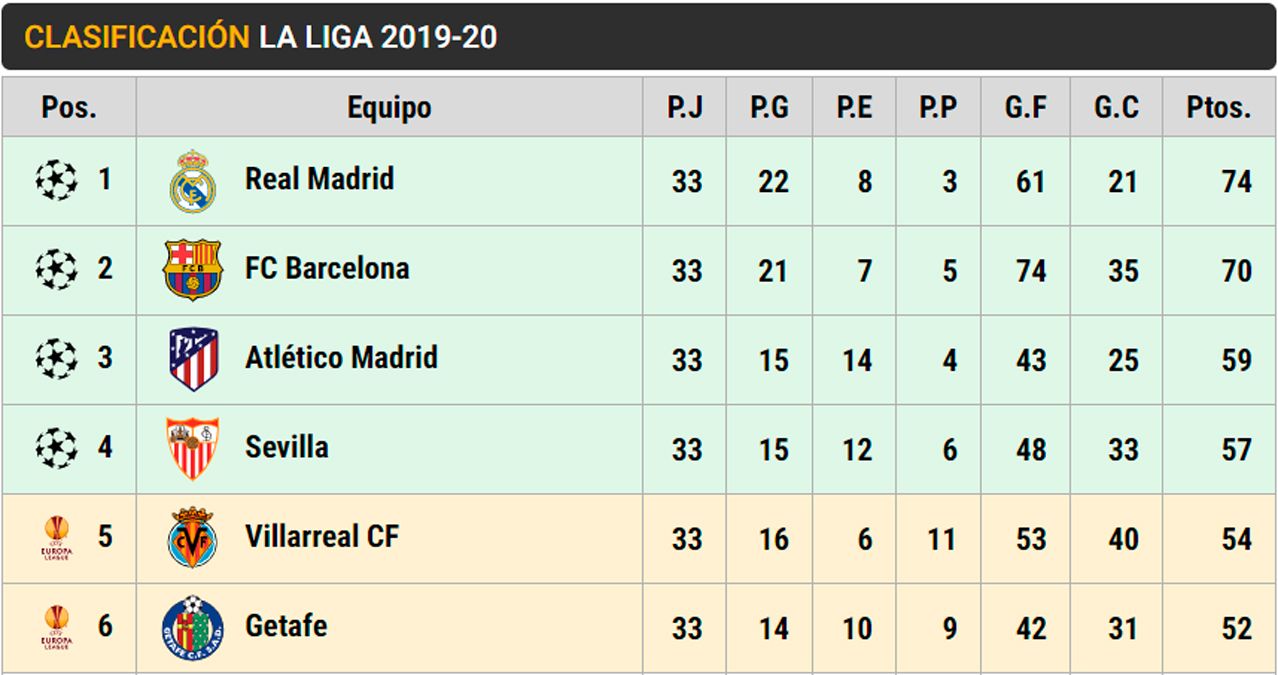This screenshot has width=1278, height=675.
Task: Click Real Madrid's 74 points cell
Action: point(1235,182)
